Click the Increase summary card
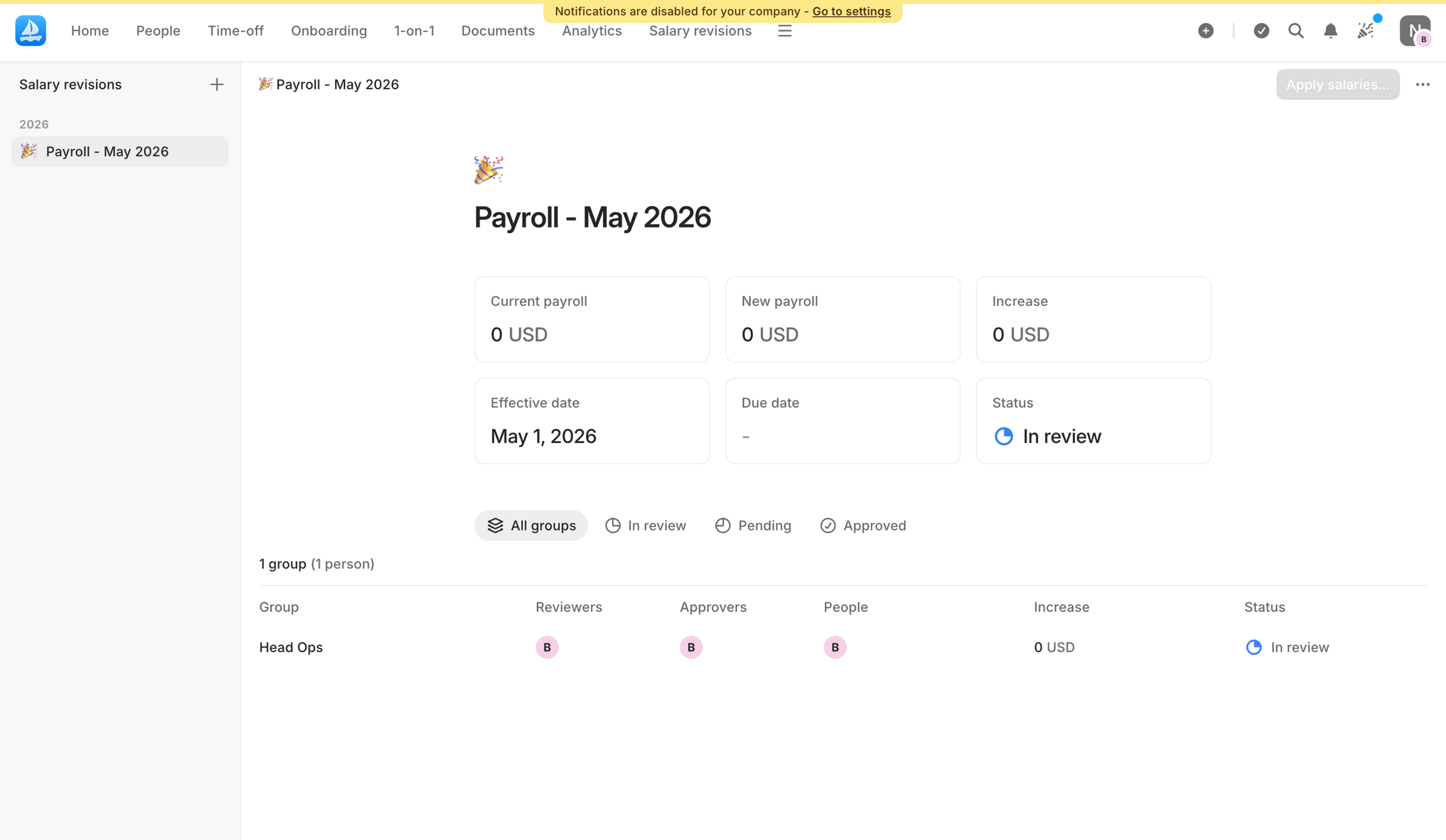The image size is (1446, 840). (1094, 319)
